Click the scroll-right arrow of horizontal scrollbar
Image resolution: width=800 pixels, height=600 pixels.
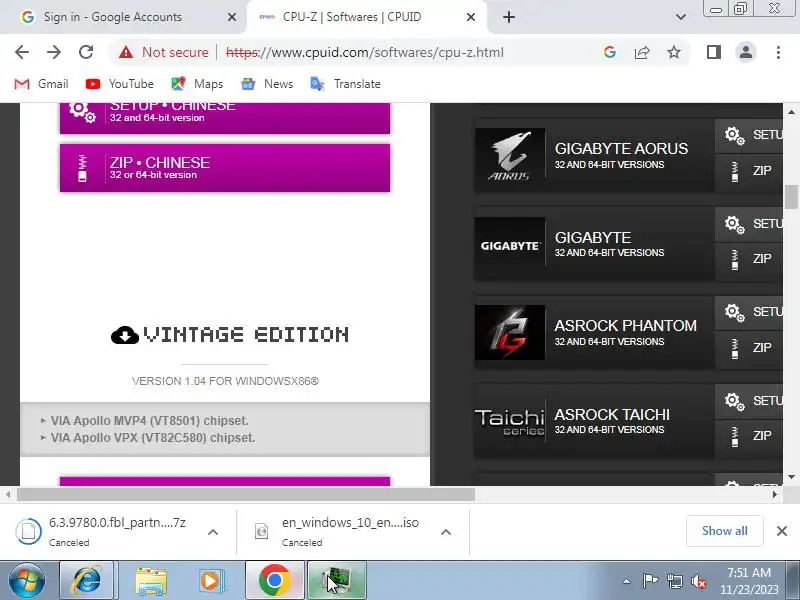tap(774, 494)
